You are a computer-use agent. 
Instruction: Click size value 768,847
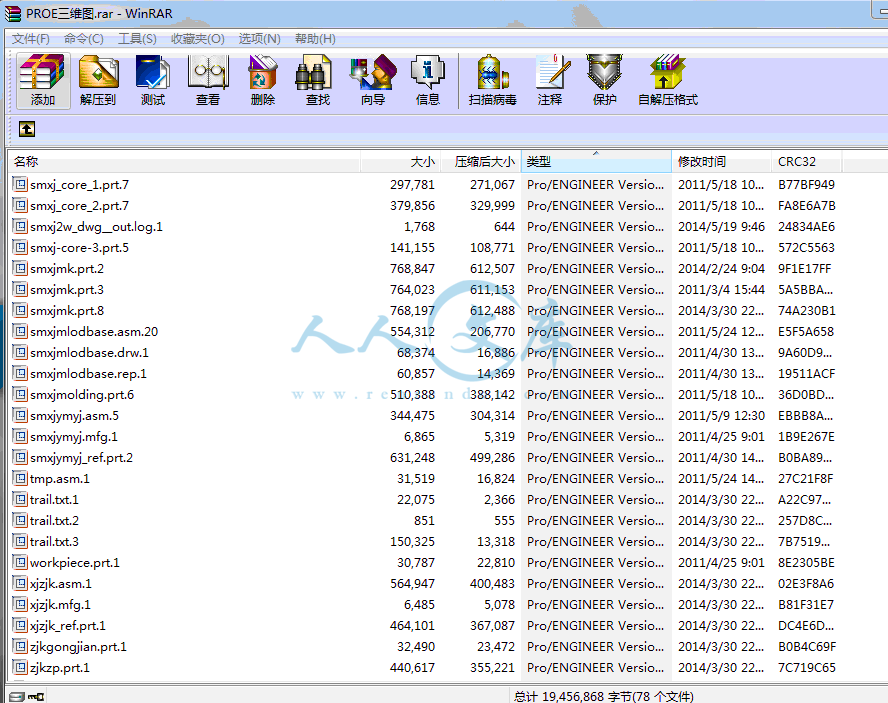coord(412,269)
